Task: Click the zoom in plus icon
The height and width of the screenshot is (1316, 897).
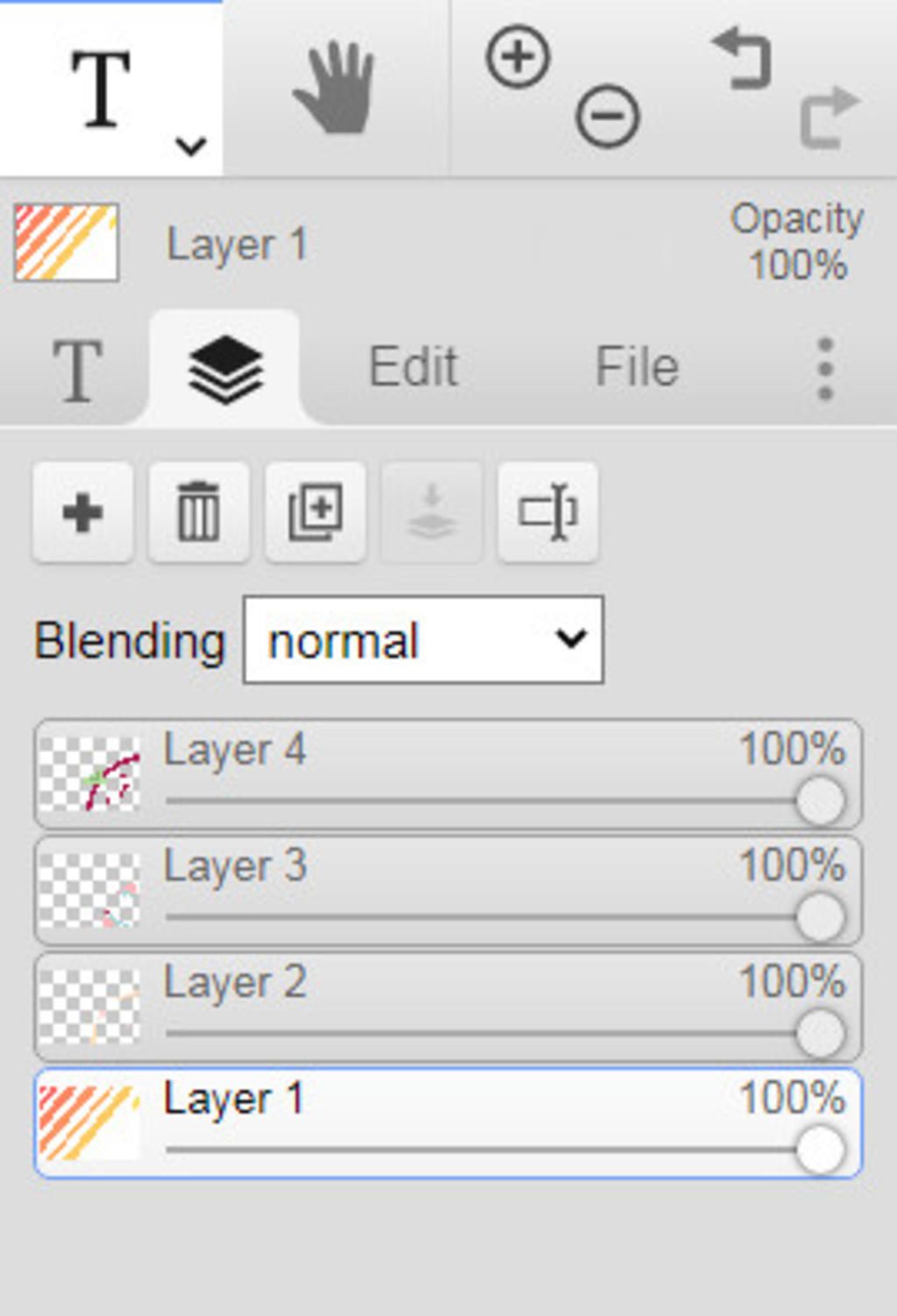Action: pos(518,58)
